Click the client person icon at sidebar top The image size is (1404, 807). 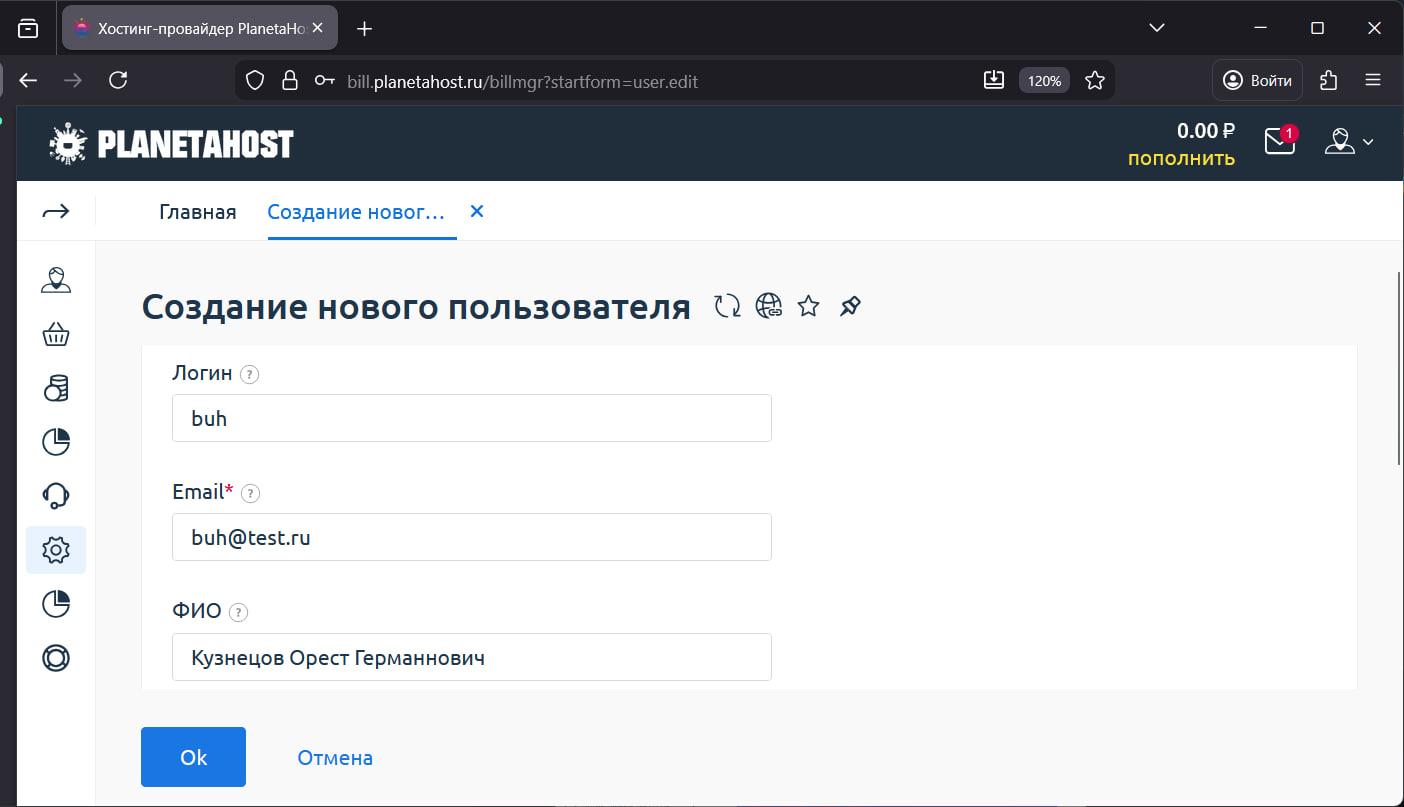point(56,281)
